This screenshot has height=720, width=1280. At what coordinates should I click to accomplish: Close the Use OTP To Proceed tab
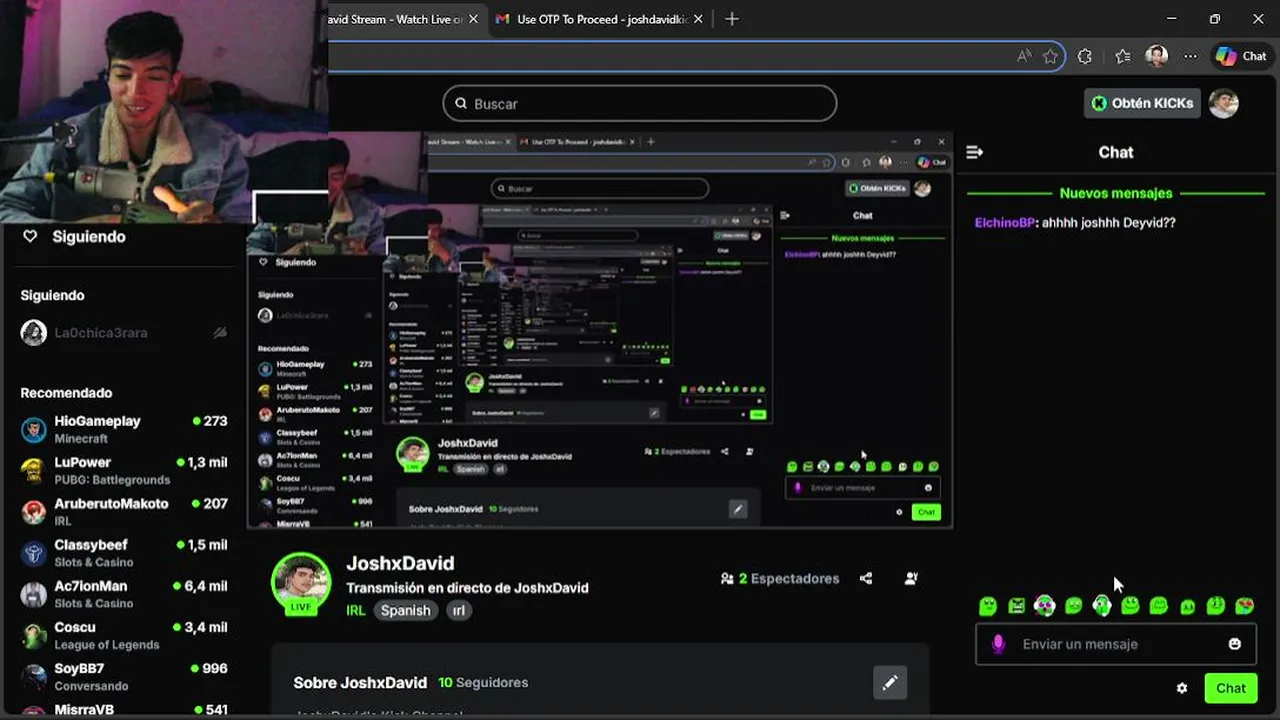click(698, 19)
